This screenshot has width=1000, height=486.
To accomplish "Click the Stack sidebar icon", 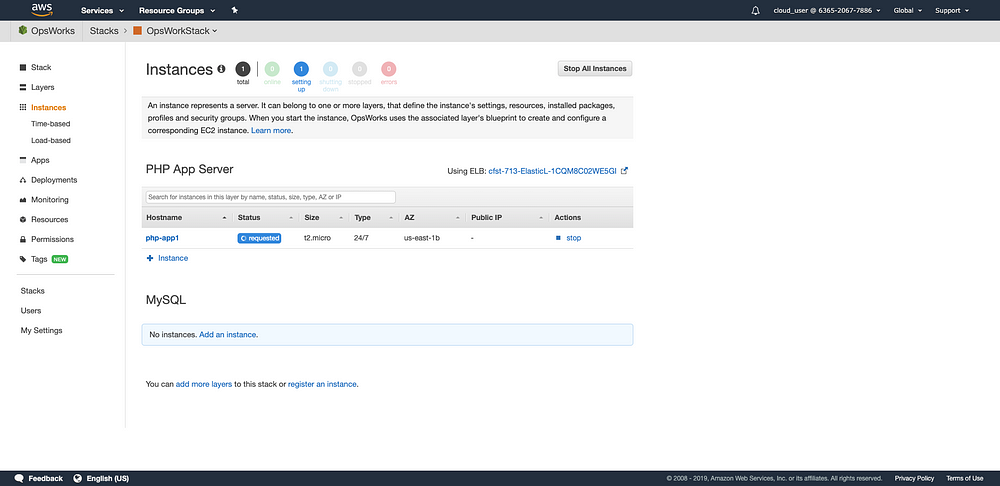I will (x=23, y=68).
